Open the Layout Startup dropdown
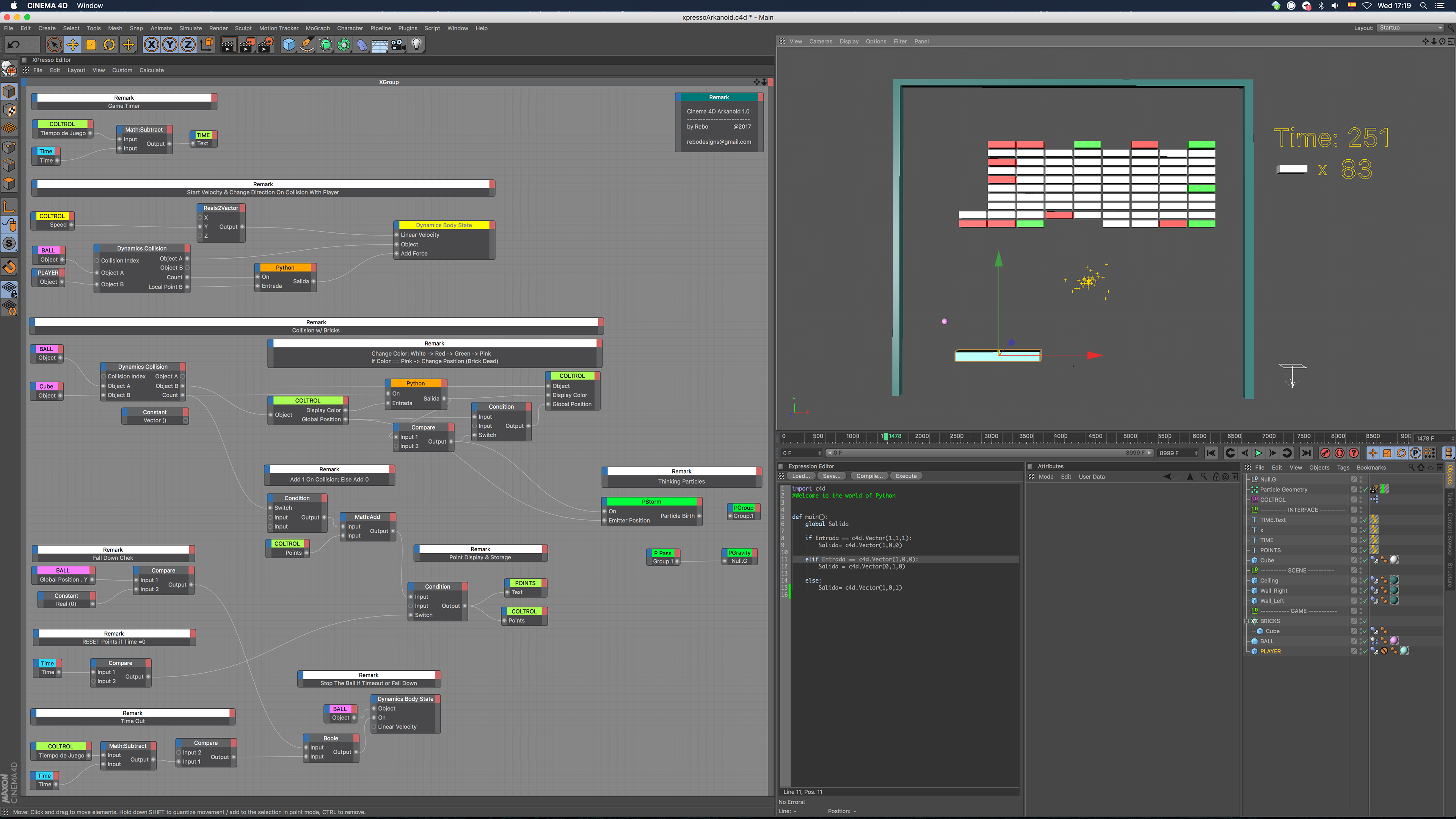The height and width of the screenshot is (819, 1456). point(1410,28)
